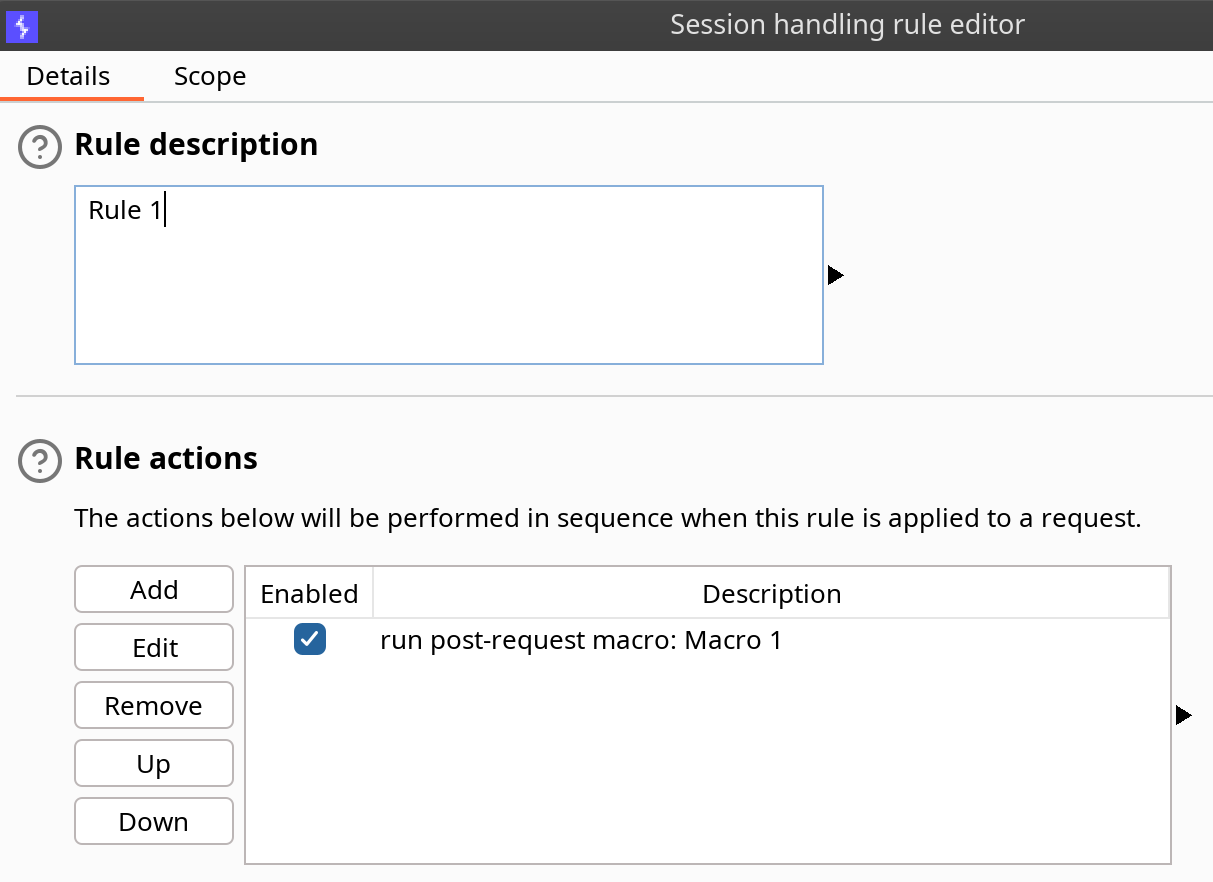This screenshot has height=882, width=1213.
Task: Move the action Down in sequence
Action: tap(154, 822)
